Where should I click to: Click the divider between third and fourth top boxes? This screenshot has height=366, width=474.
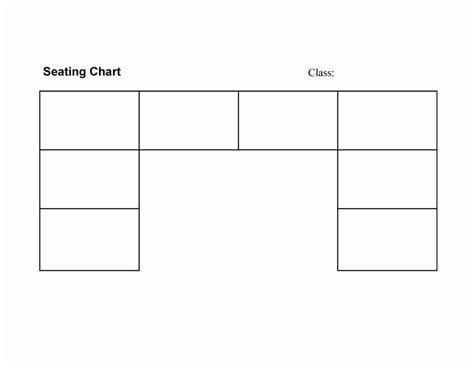pos(338,120)
